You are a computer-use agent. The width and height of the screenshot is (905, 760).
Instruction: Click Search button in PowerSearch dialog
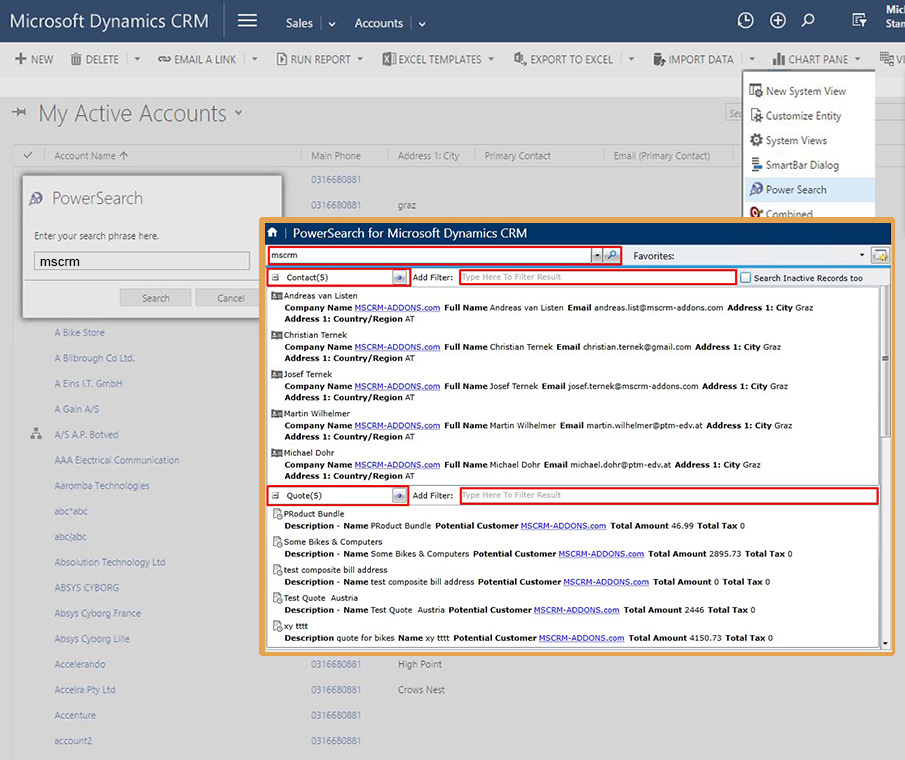point(156,298)
